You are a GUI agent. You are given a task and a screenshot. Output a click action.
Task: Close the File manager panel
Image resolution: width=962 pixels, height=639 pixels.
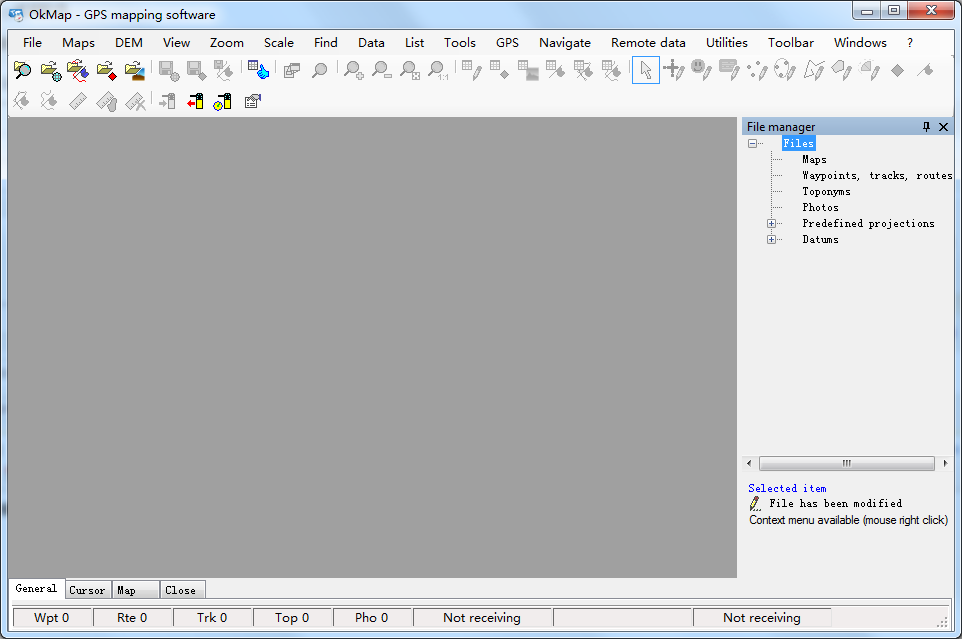(943, 127)
